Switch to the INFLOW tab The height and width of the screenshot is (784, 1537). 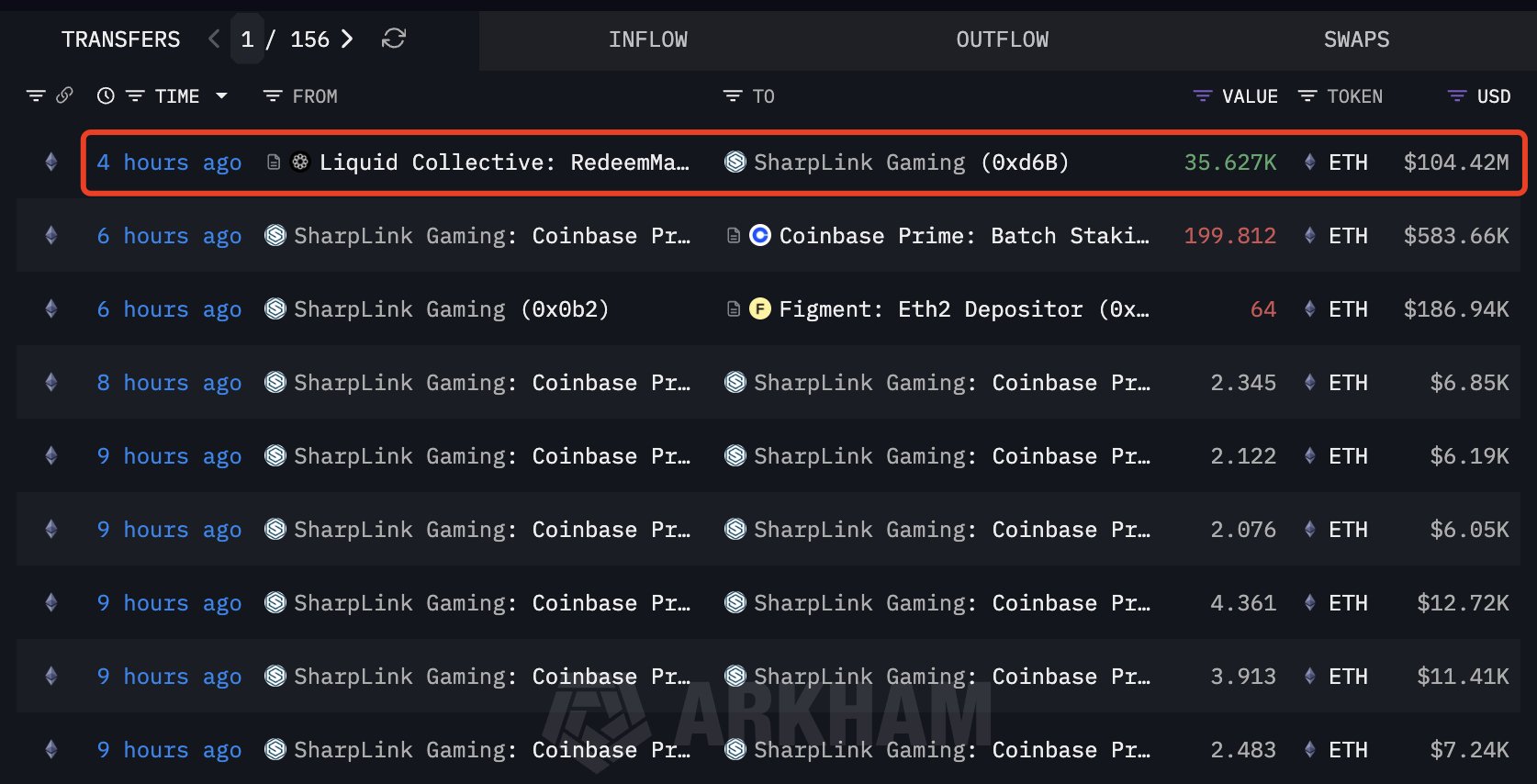[648, 39]
